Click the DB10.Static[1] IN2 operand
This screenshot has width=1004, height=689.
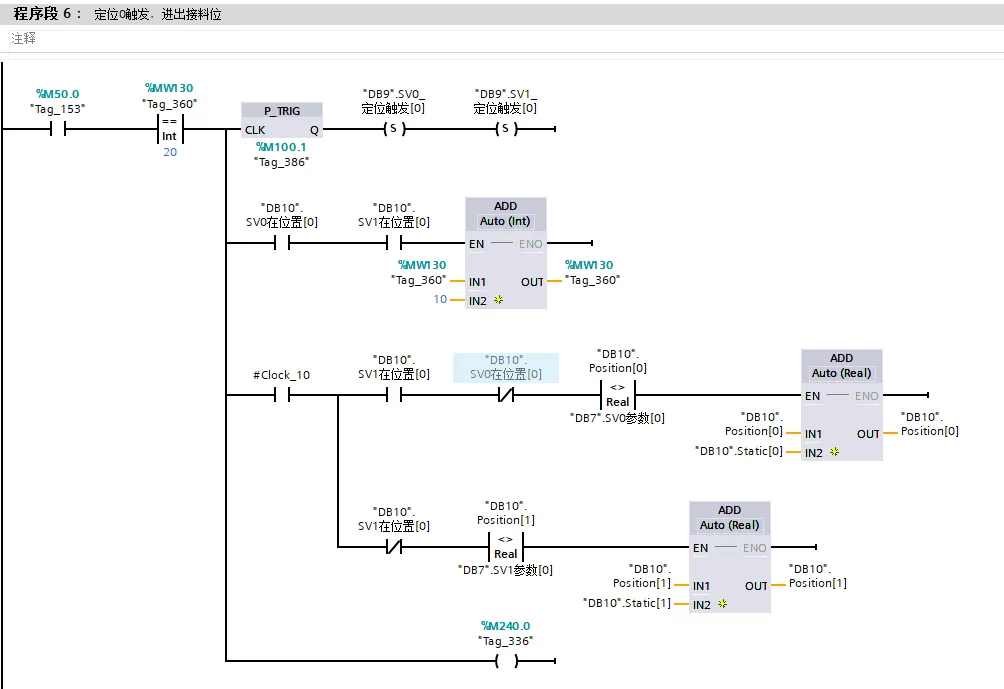[627, 603]
